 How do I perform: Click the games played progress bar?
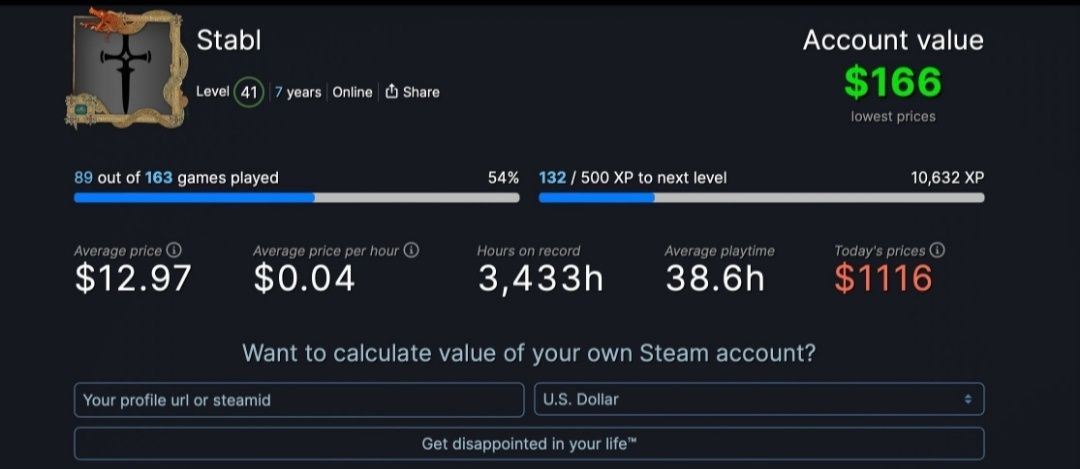[297, 198]
